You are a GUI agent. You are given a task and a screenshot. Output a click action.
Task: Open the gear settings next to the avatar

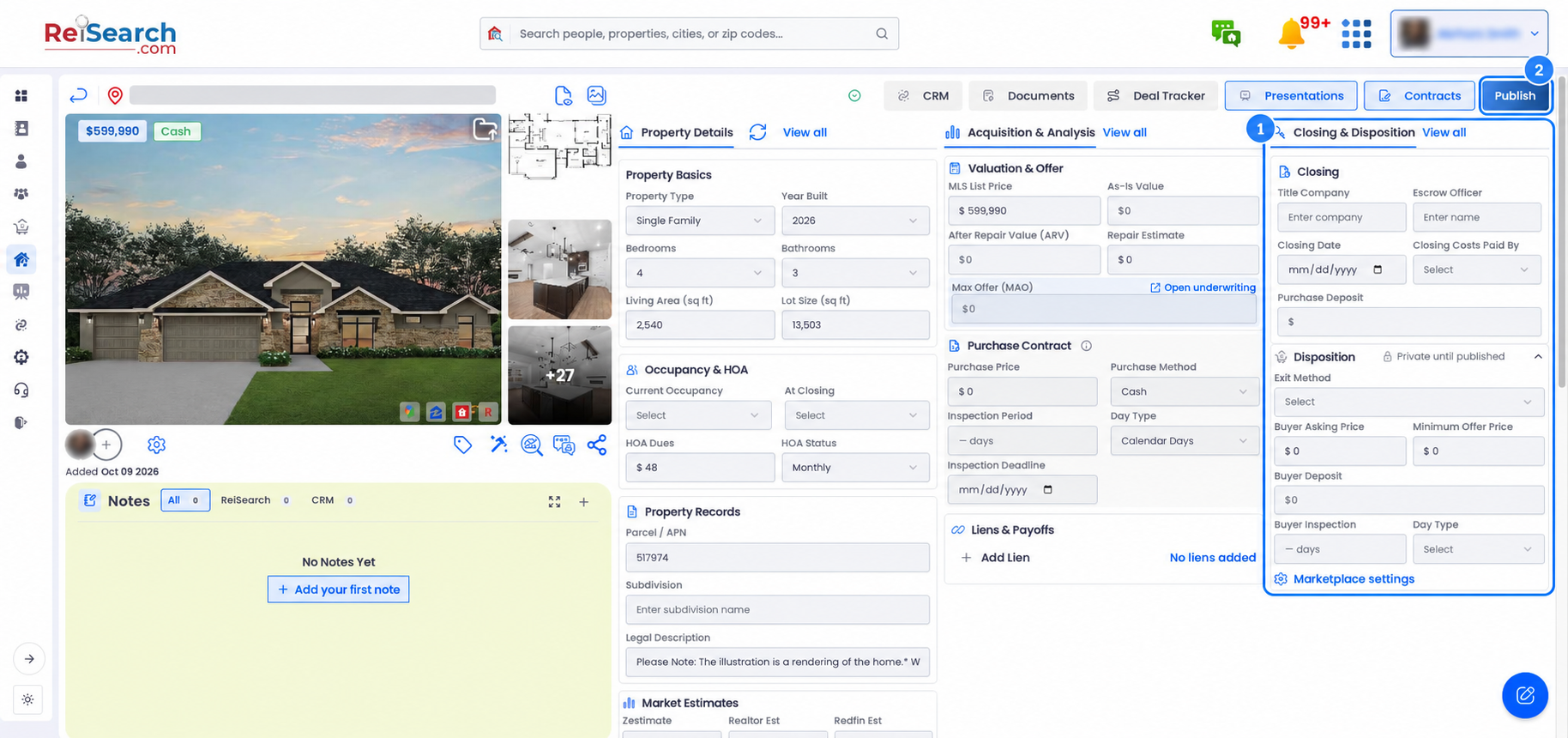tap(156, 445)
